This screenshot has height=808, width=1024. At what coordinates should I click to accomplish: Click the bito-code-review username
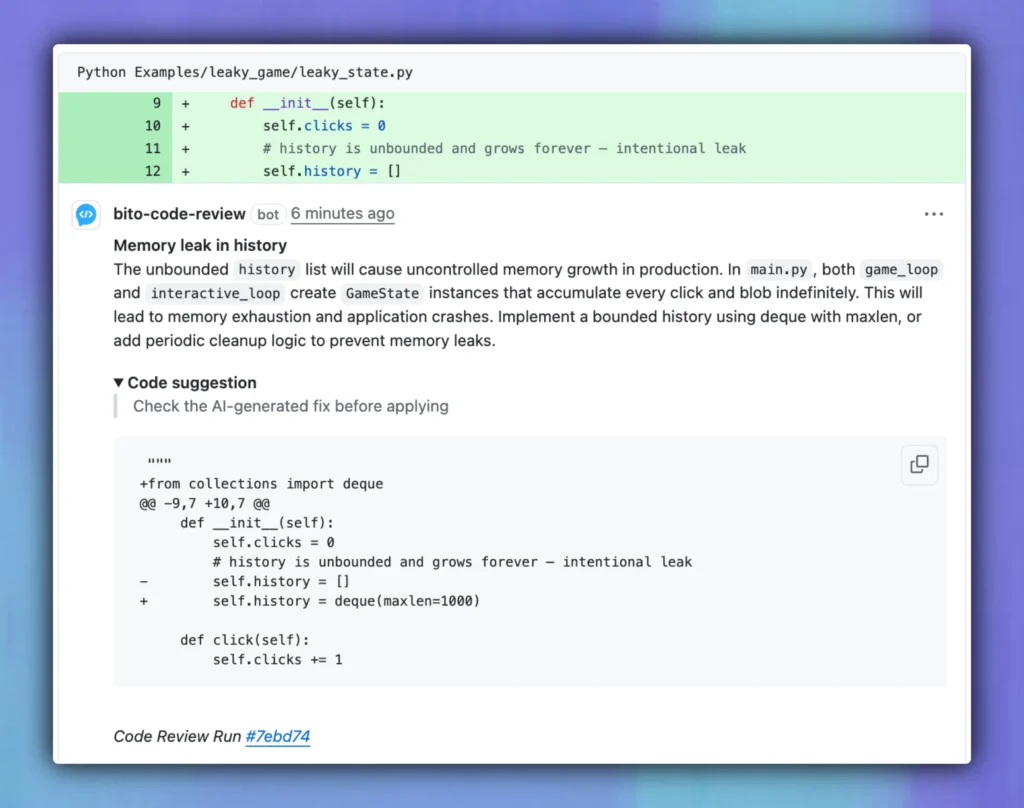[x=179, y=213]
